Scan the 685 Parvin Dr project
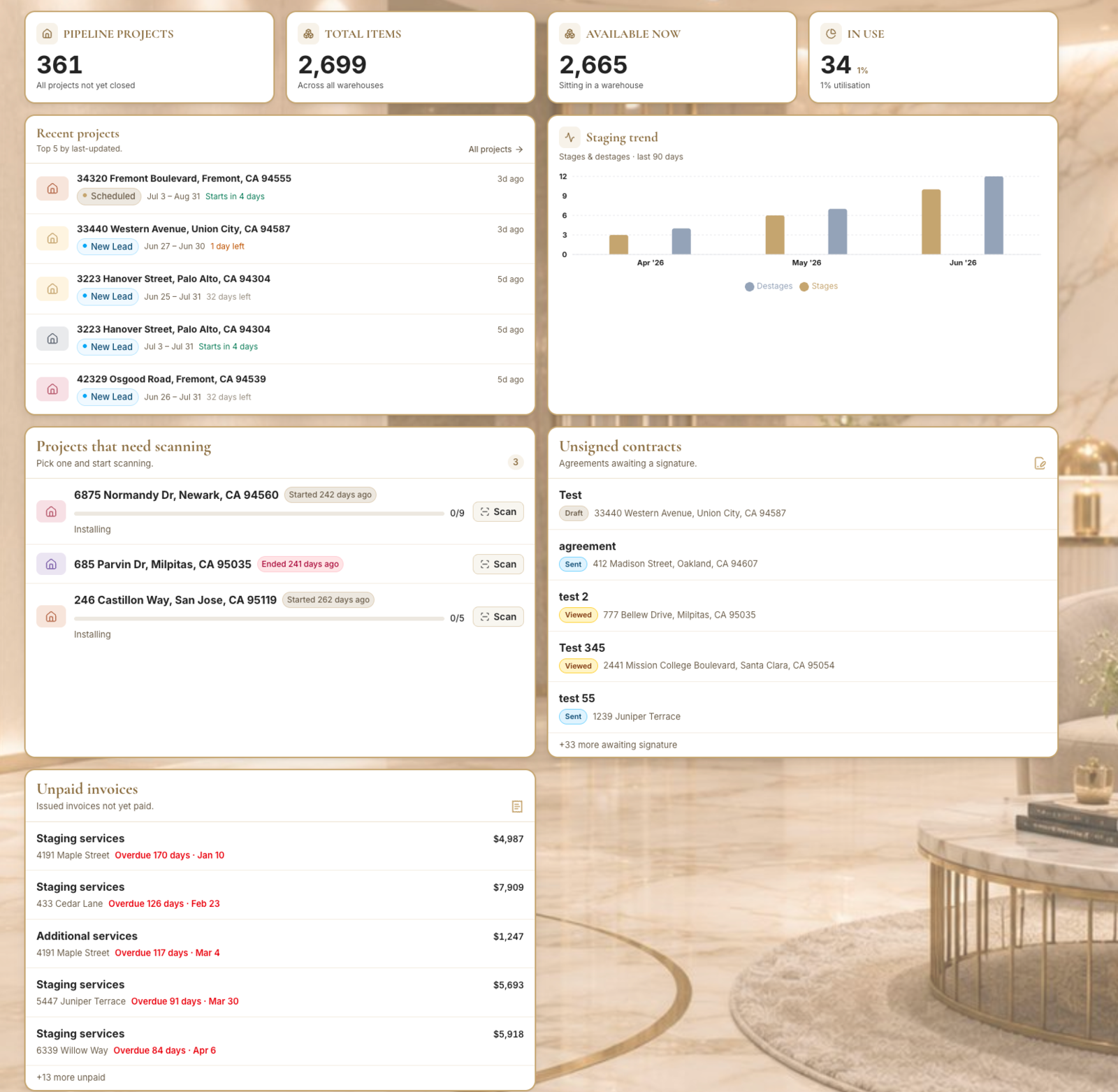This screenshot has height=1092, width=1118. tap(498, 564)
